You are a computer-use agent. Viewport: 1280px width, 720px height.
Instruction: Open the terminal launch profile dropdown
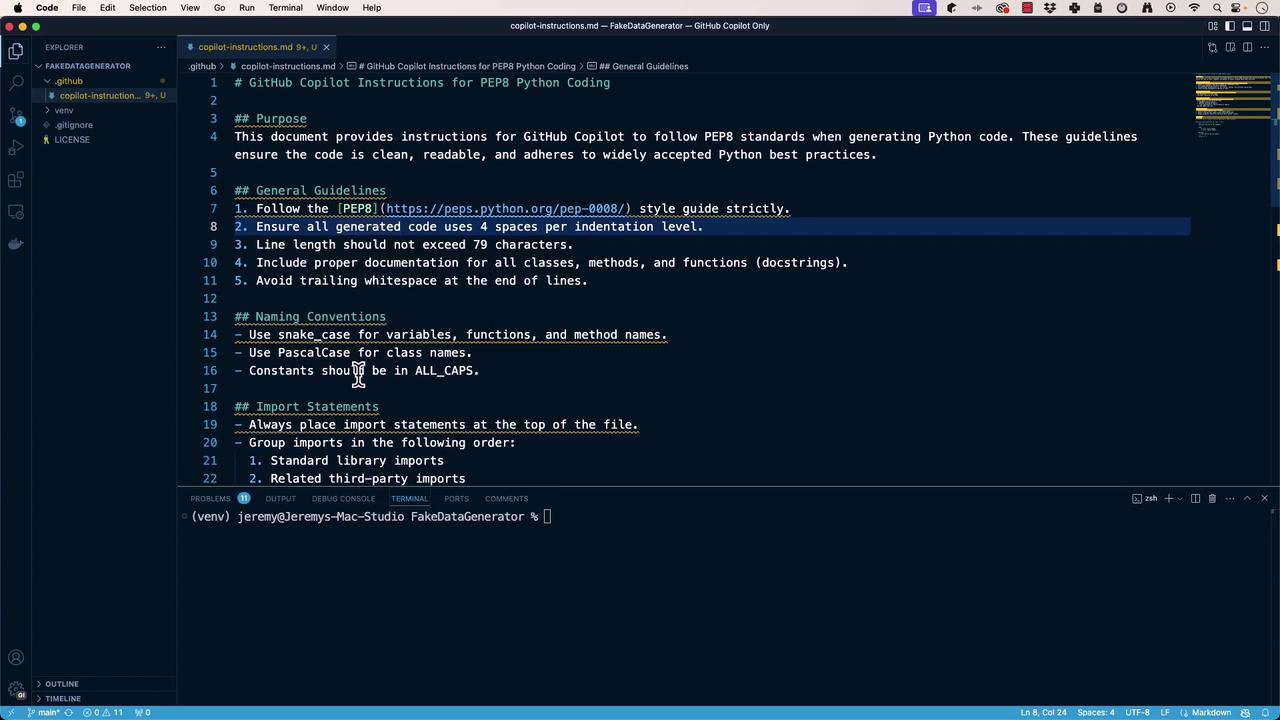tap(1180, 498)
